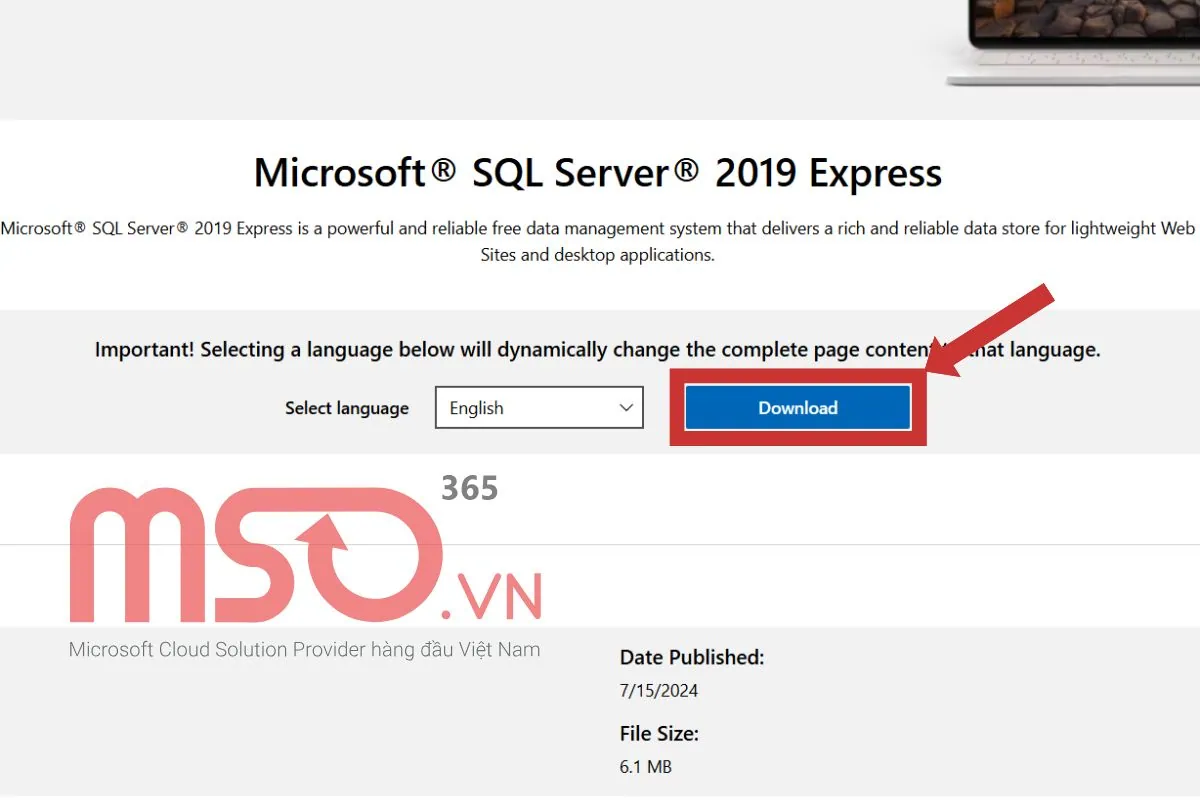Viewport: 1200px width, 800px height.
Task: Click the laptop image in the top banner
Action: coord(1080,40)
